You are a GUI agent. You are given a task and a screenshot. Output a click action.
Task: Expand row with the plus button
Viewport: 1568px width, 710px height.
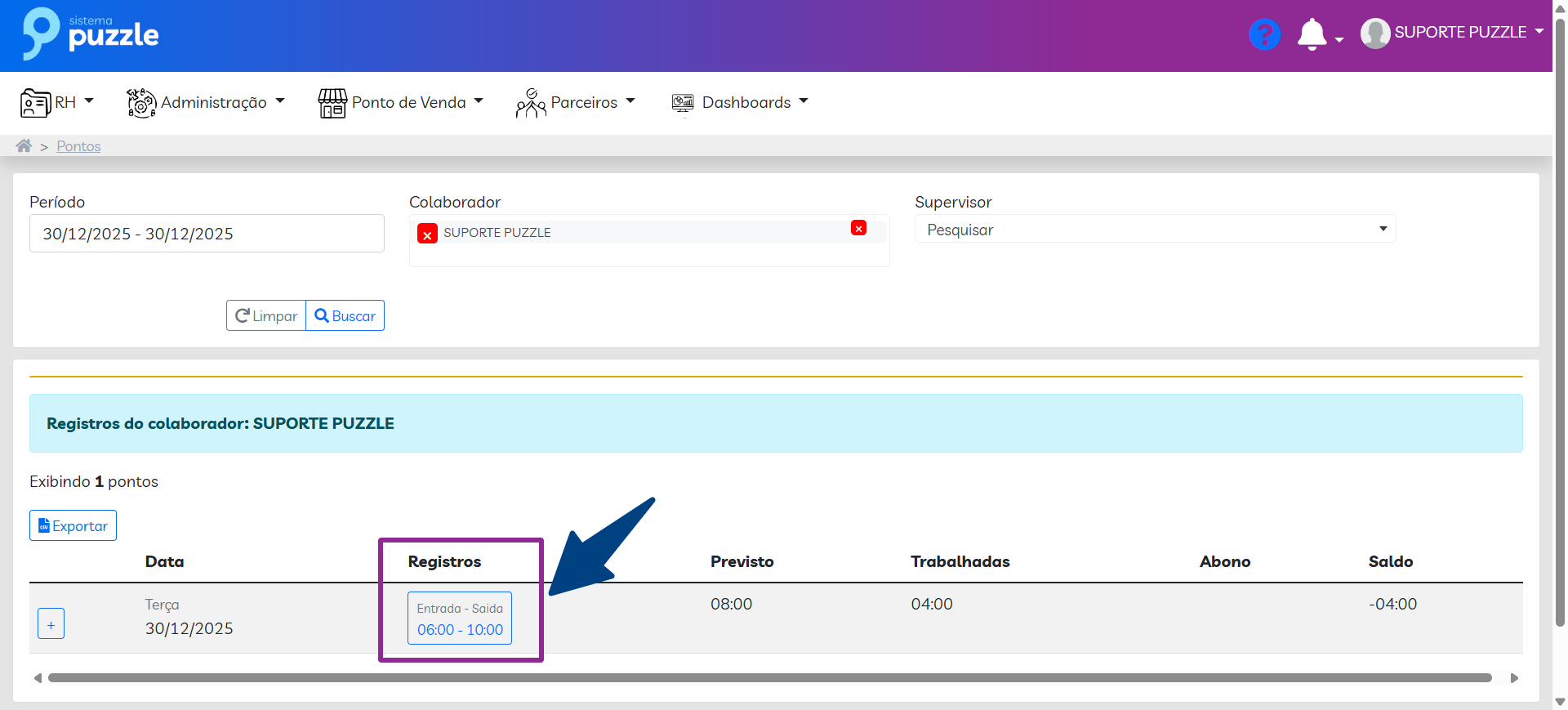(x=51, y=624)
